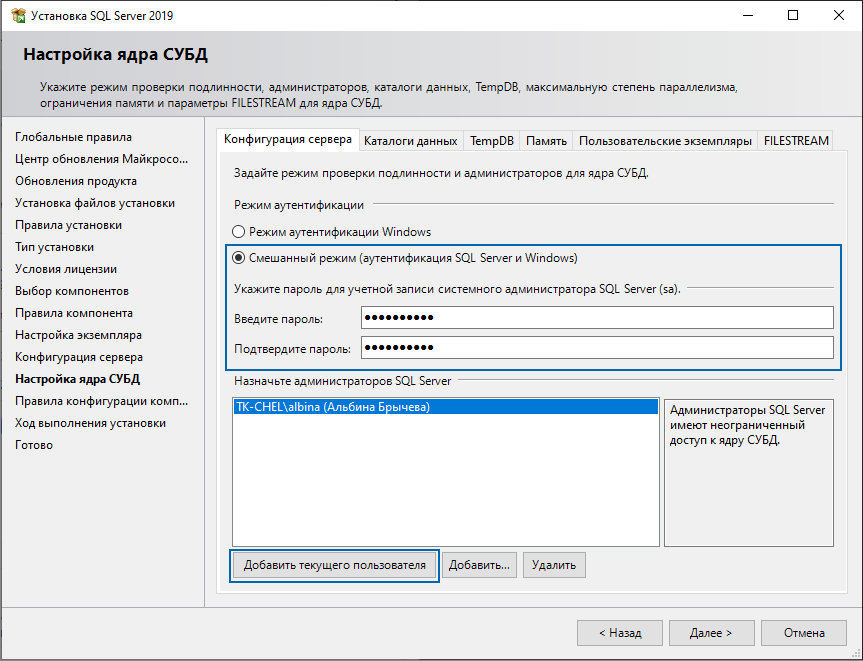Click the Установка файлов установки step
The height and width of the screenshot is (661, 863).
point(95,203)
